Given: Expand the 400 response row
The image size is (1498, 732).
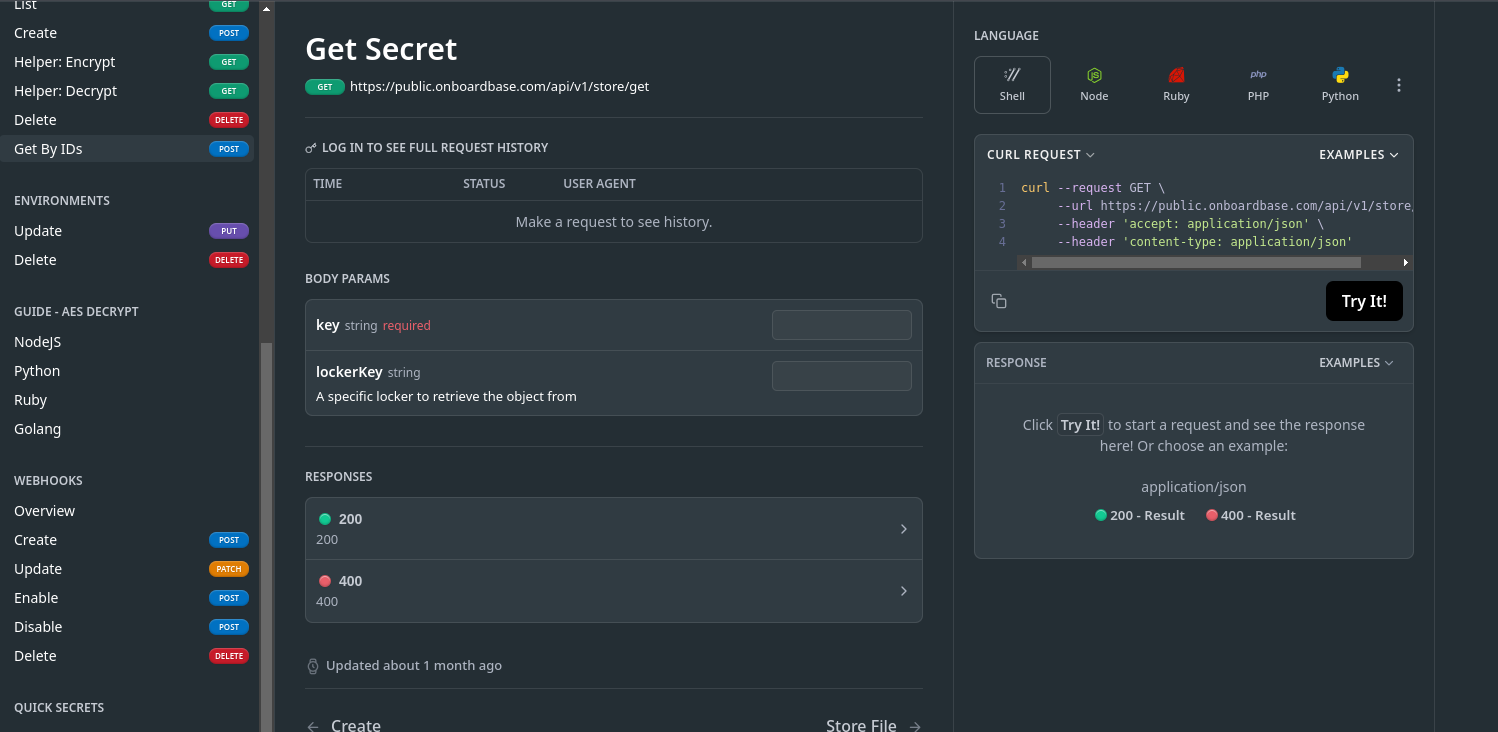Looking at the screenshot, I should point(614,591).
